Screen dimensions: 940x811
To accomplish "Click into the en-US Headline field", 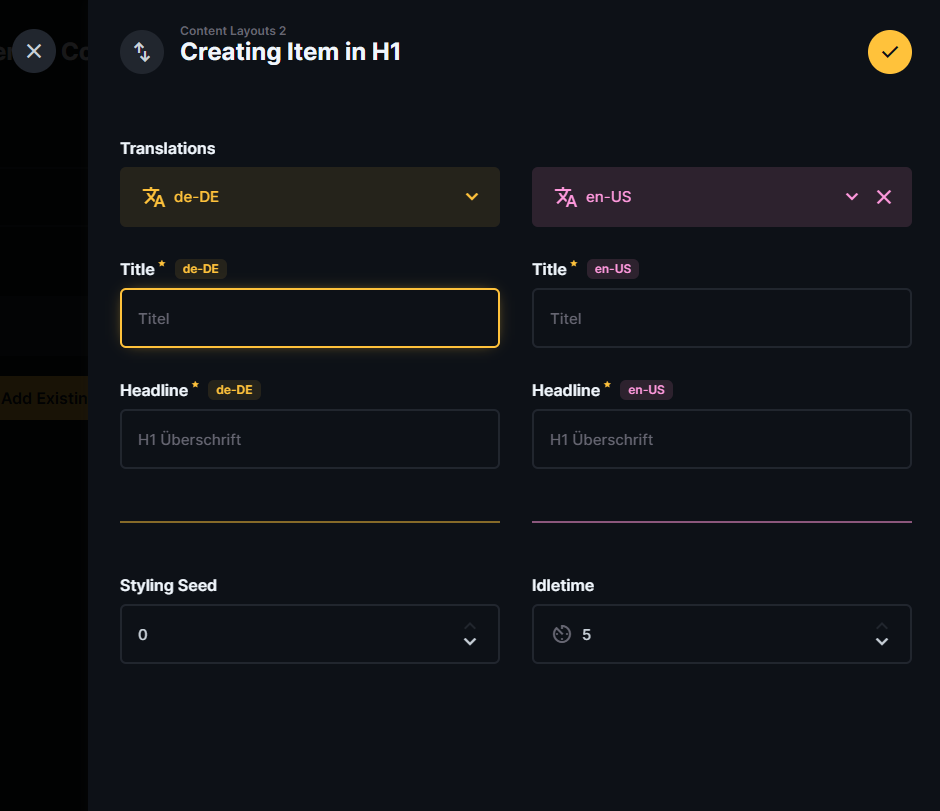I will [x=721, y=439].
